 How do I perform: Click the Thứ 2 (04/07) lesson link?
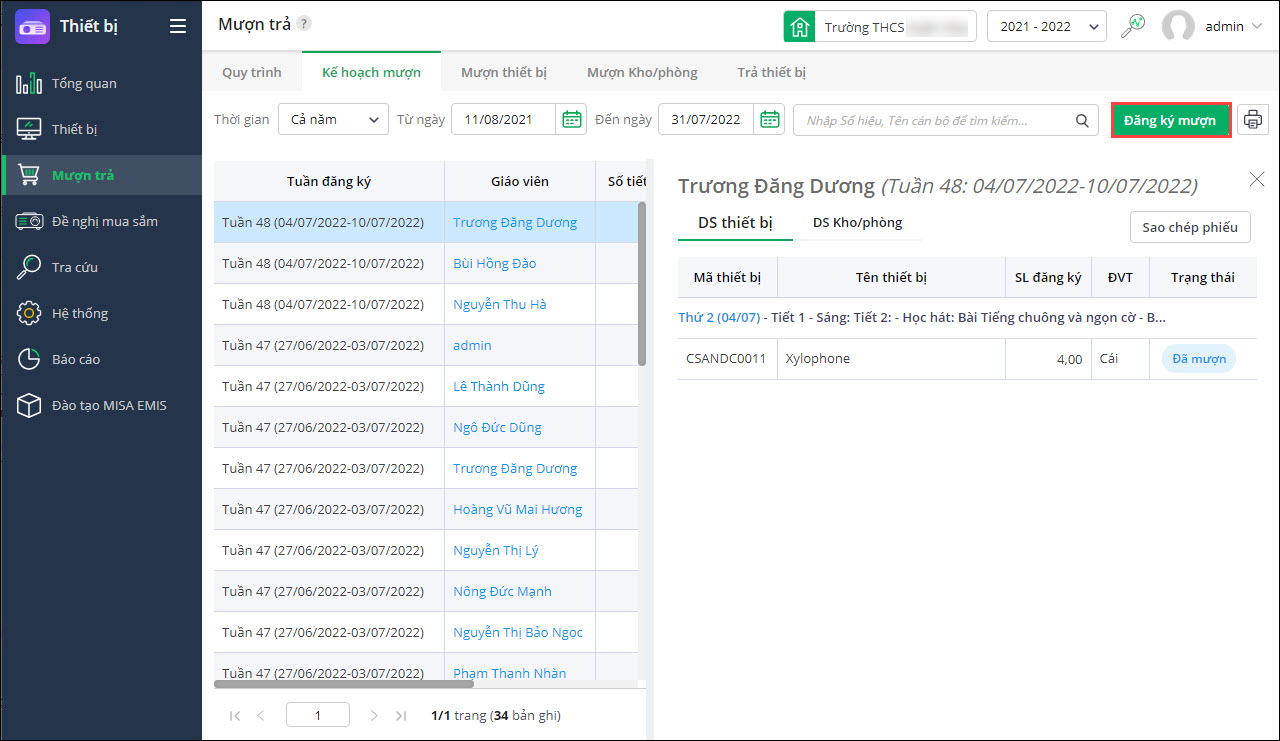click(x=719, y=317)
